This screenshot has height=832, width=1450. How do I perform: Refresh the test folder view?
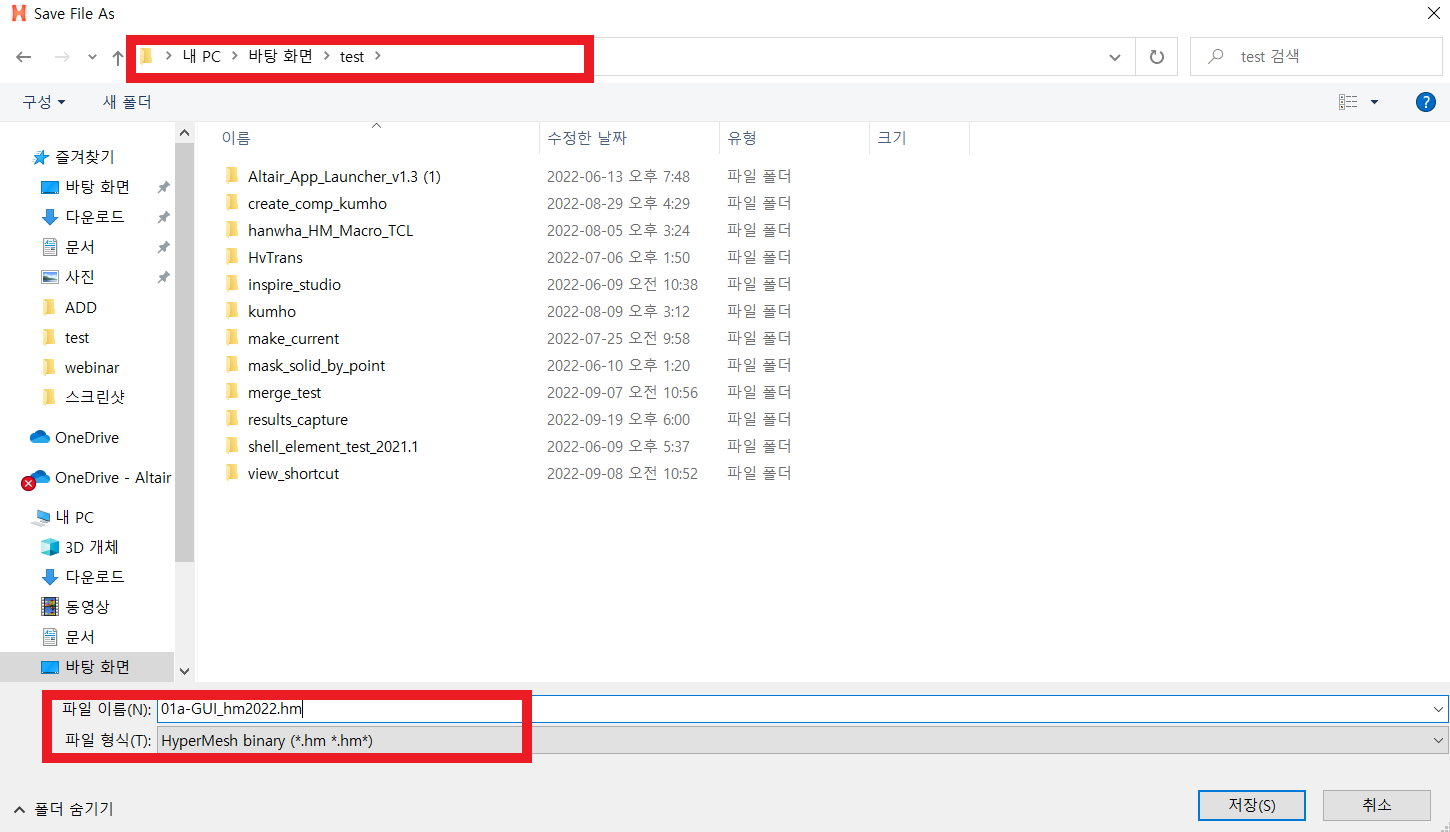tap(1157, 57)
